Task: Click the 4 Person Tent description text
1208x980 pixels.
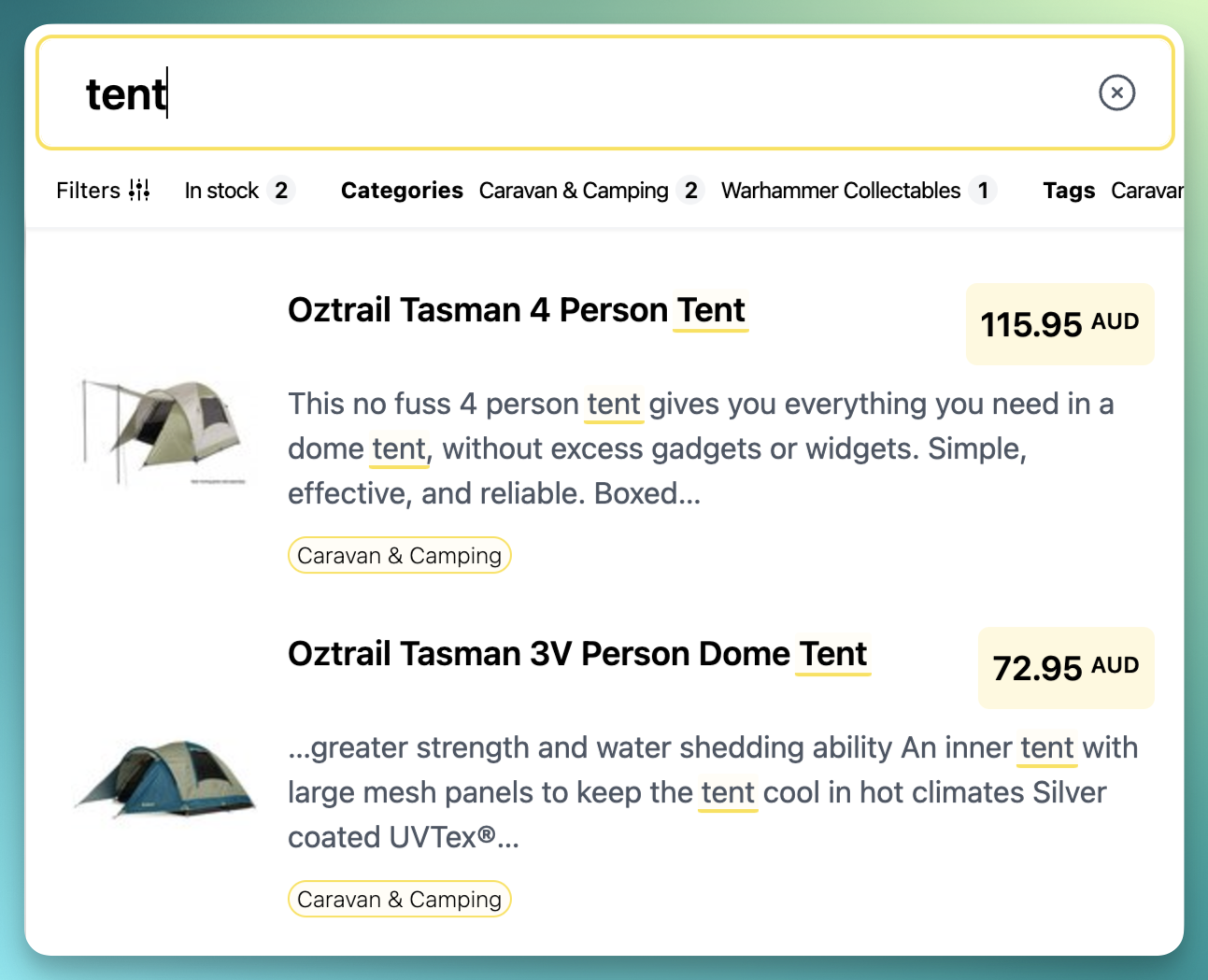Action: coord(701,448)
